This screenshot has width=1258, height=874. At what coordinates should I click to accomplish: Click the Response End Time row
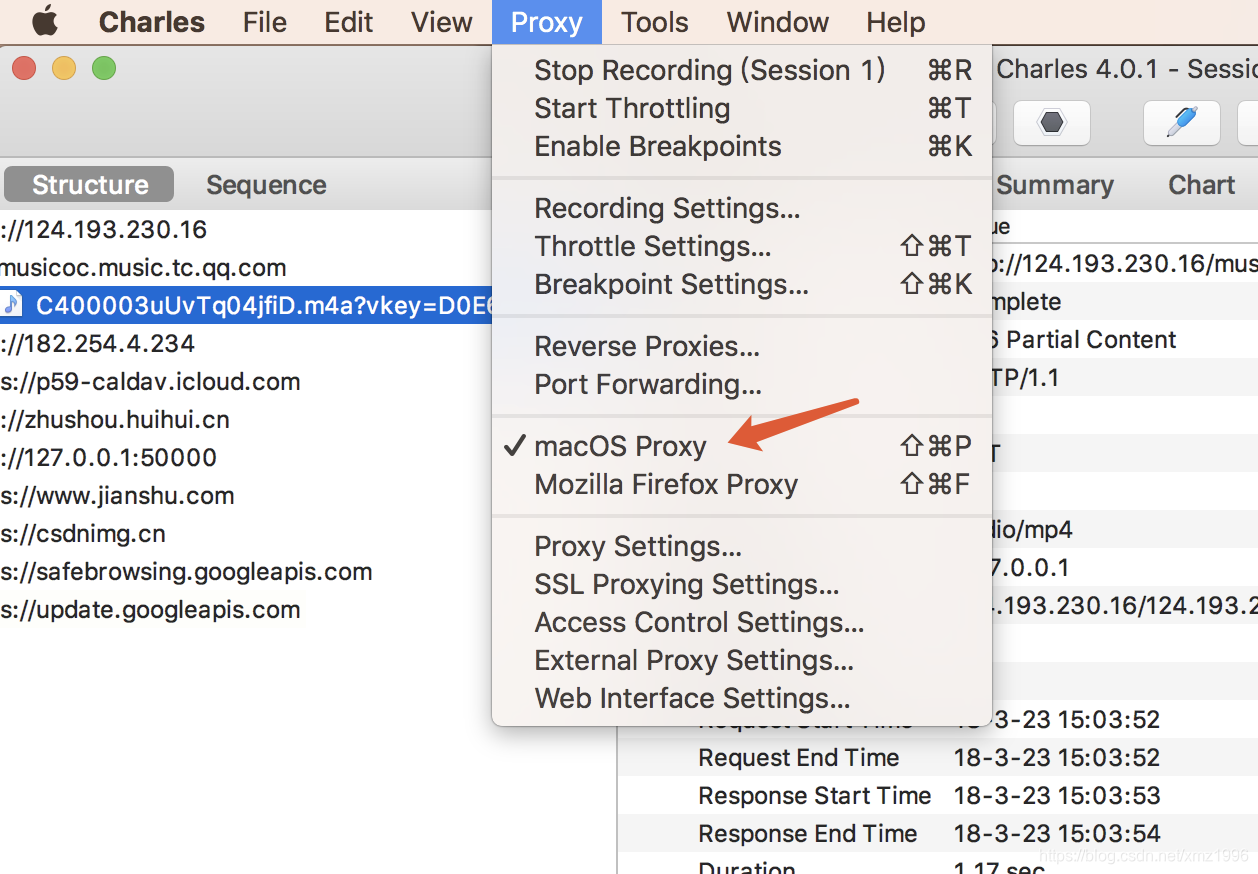tap(938, 834)
